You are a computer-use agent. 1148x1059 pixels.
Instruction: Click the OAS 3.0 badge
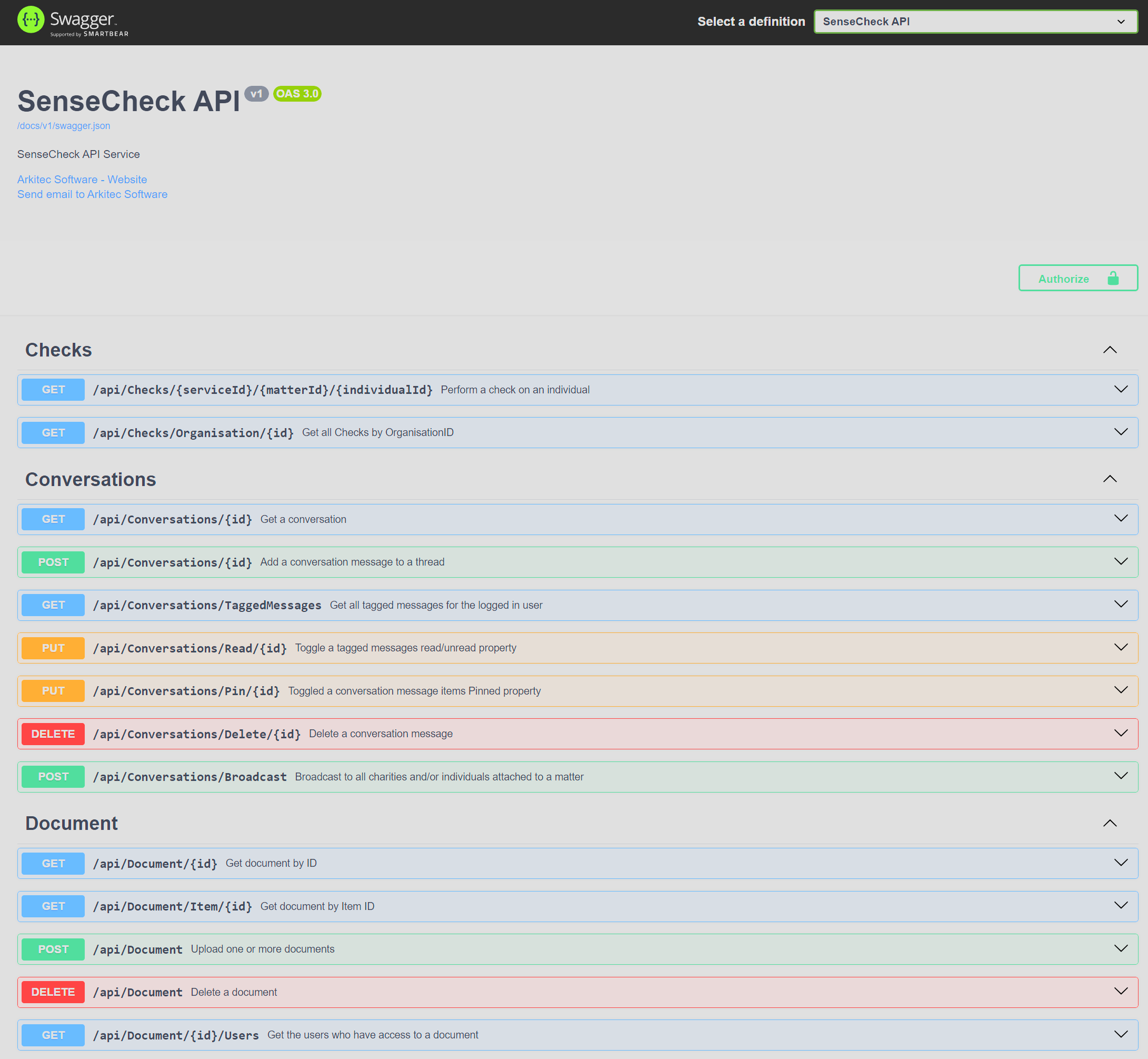pyautogui.click(x=297, y=93)
